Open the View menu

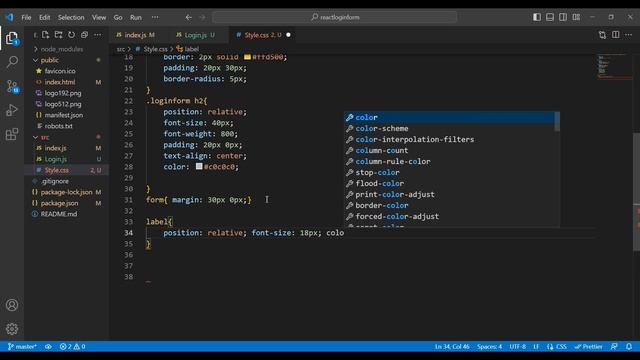[99, 17]
